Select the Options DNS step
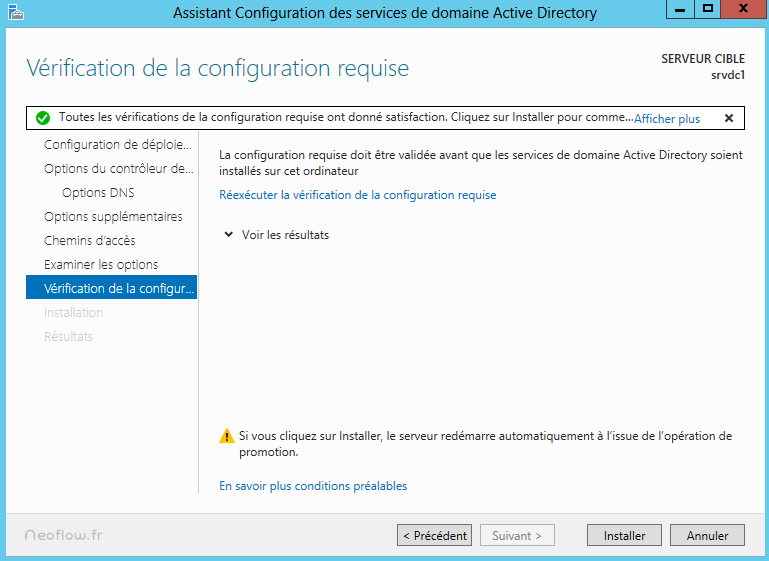The height and width of the screenshot is (561, 769). click(98, 193)
